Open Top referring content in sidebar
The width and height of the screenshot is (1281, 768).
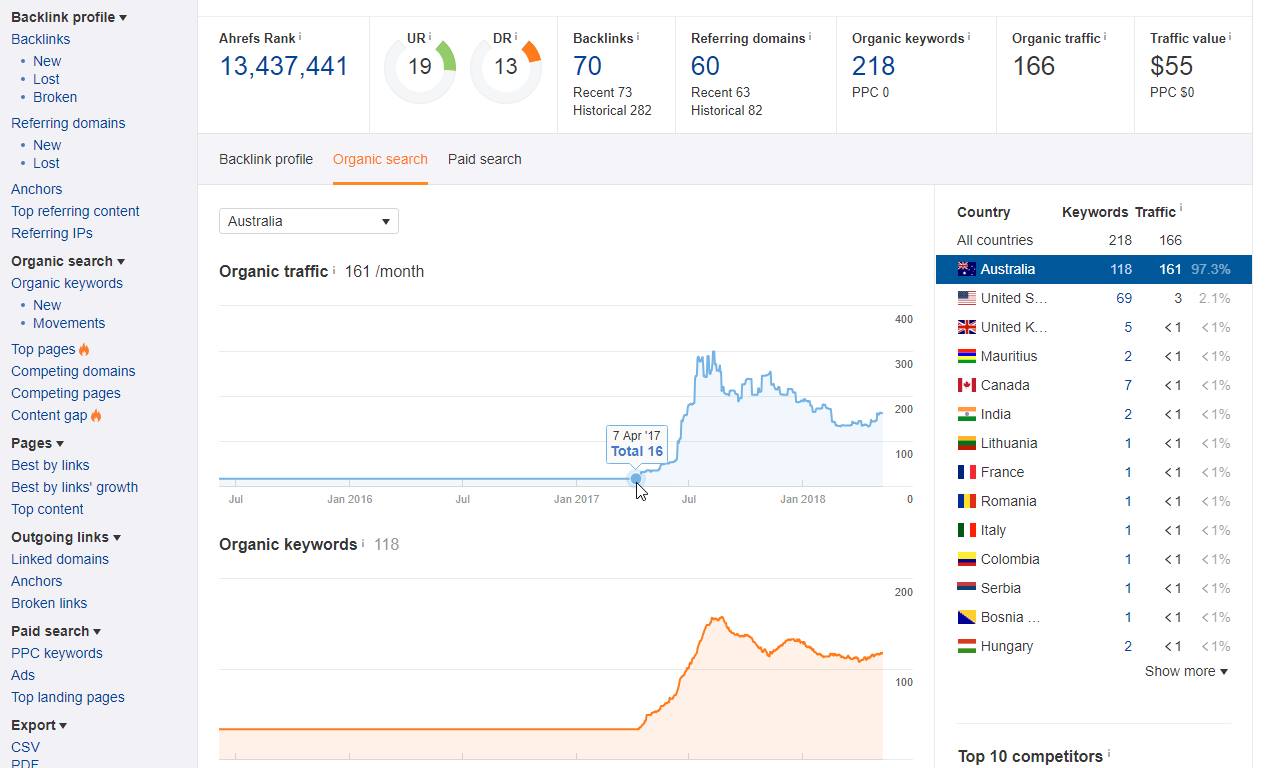[x=75, y=211]
